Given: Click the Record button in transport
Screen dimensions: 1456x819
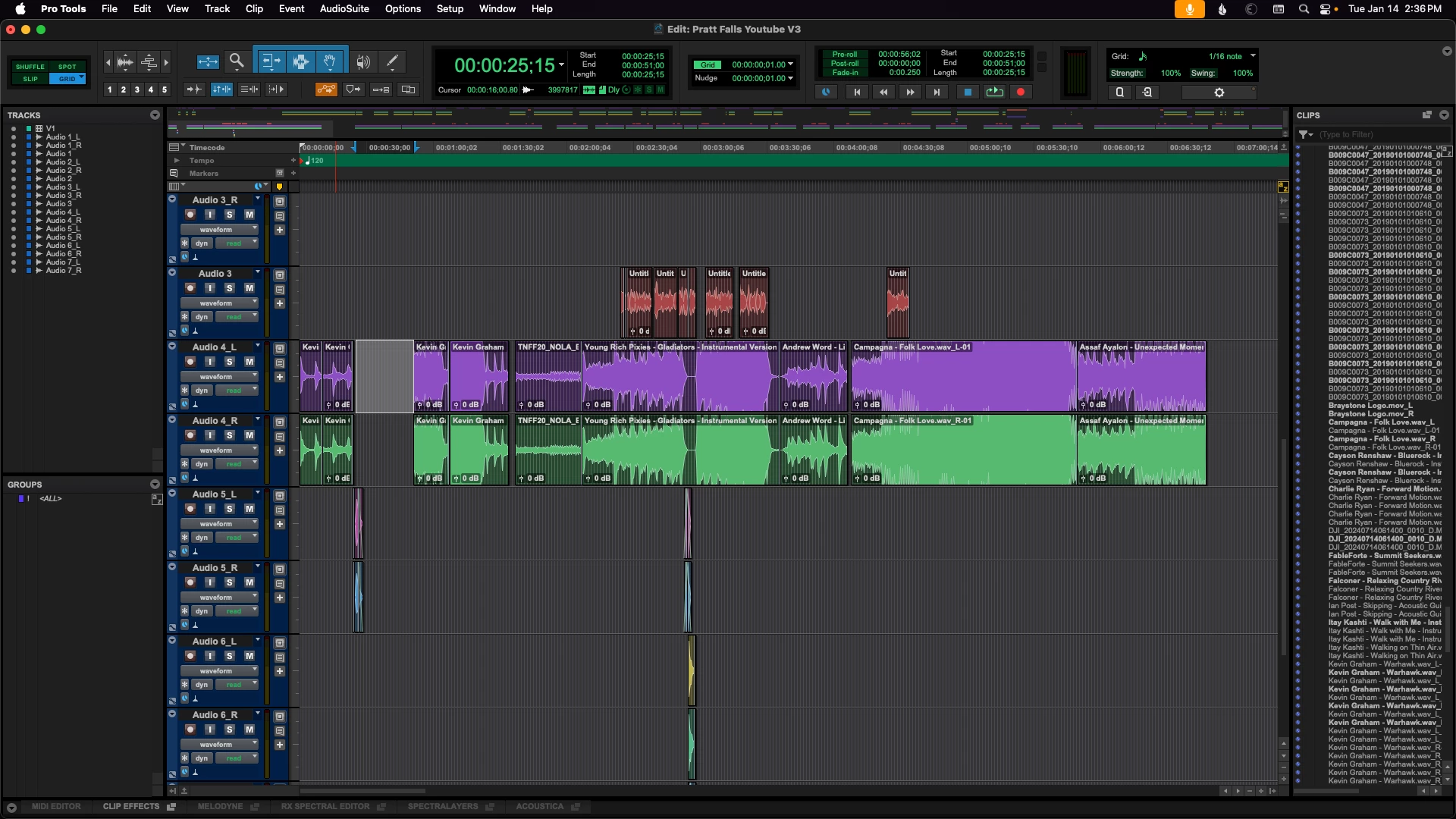Looking at the screenshot, I should pyautogui.click(x=1021, y=92).
